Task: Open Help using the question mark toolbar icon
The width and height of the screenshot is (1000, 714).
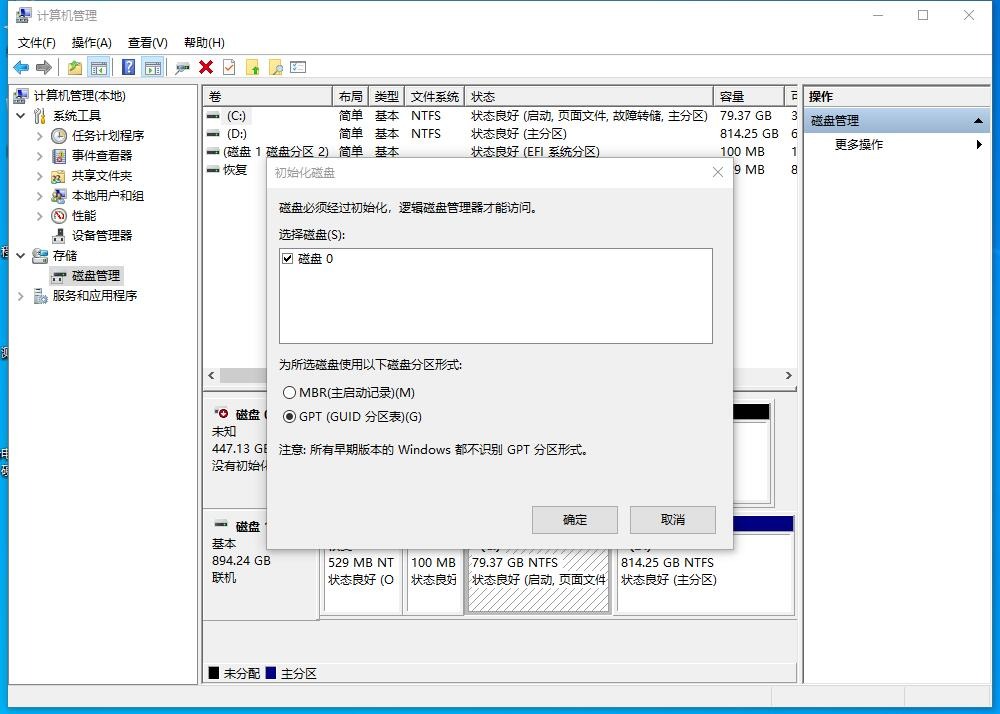Action: point(130,67)
